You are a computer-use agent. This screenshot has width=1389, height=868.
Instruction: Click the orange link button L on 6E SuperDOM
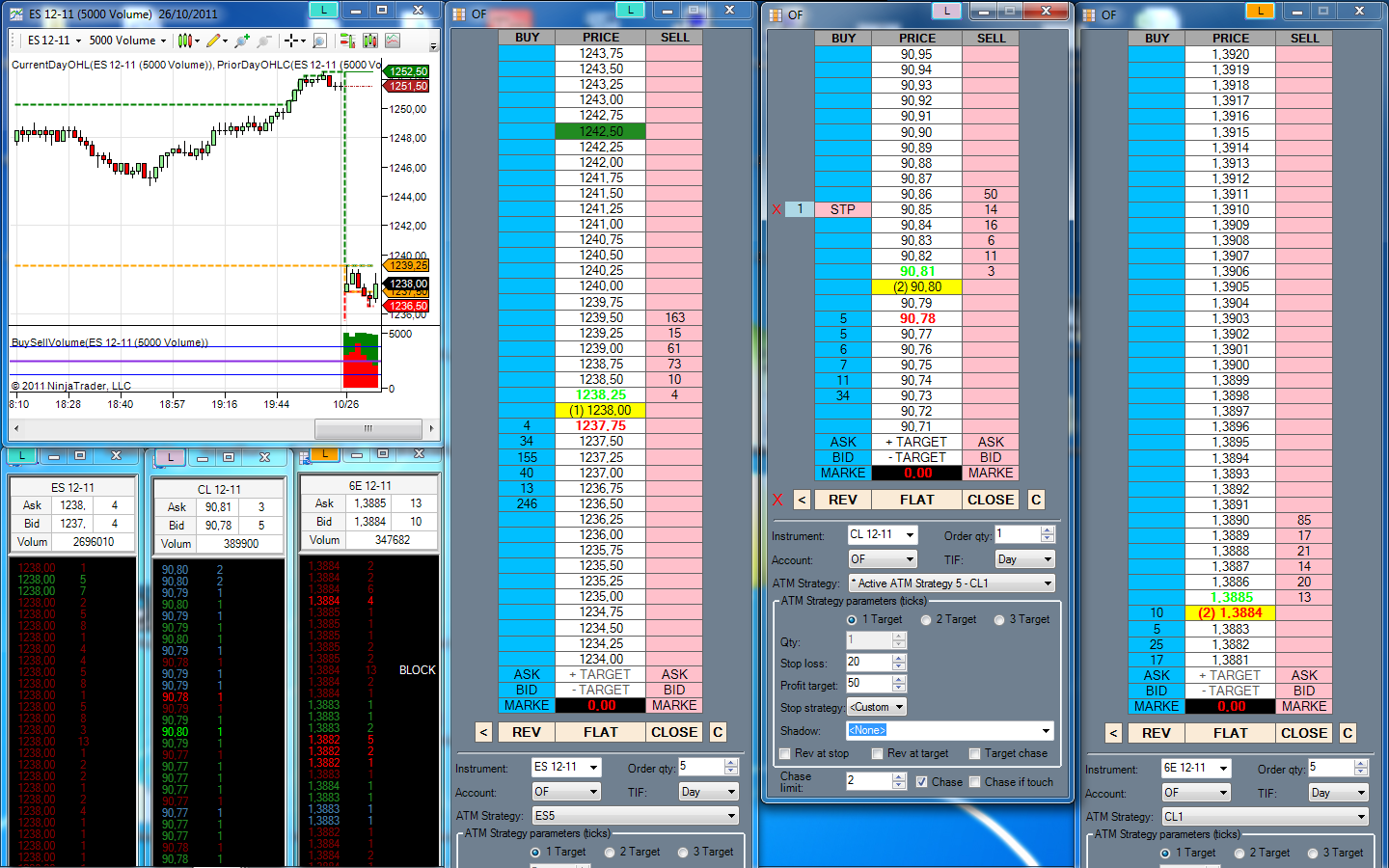click(1260, 11)
